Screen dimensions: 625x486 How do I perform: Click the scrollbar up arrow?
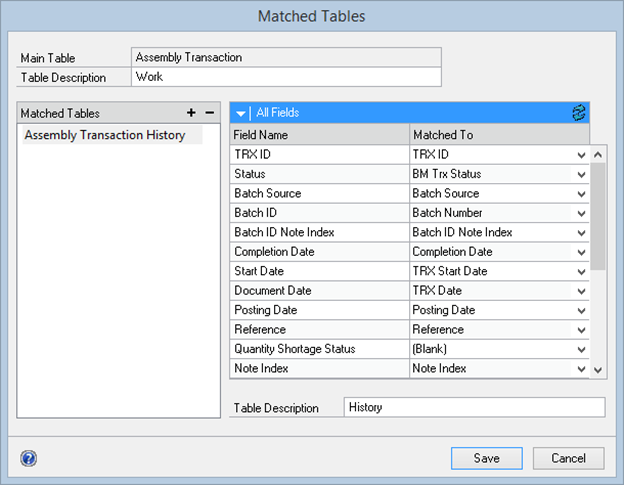[598, 155]
